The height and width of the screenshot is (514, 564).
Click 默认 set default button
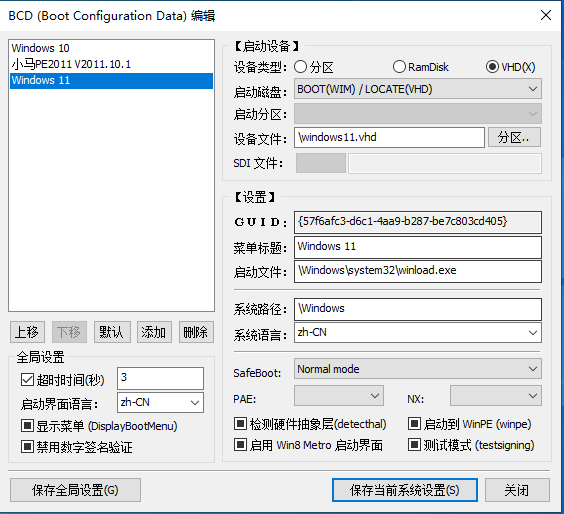tap(112, 332)
